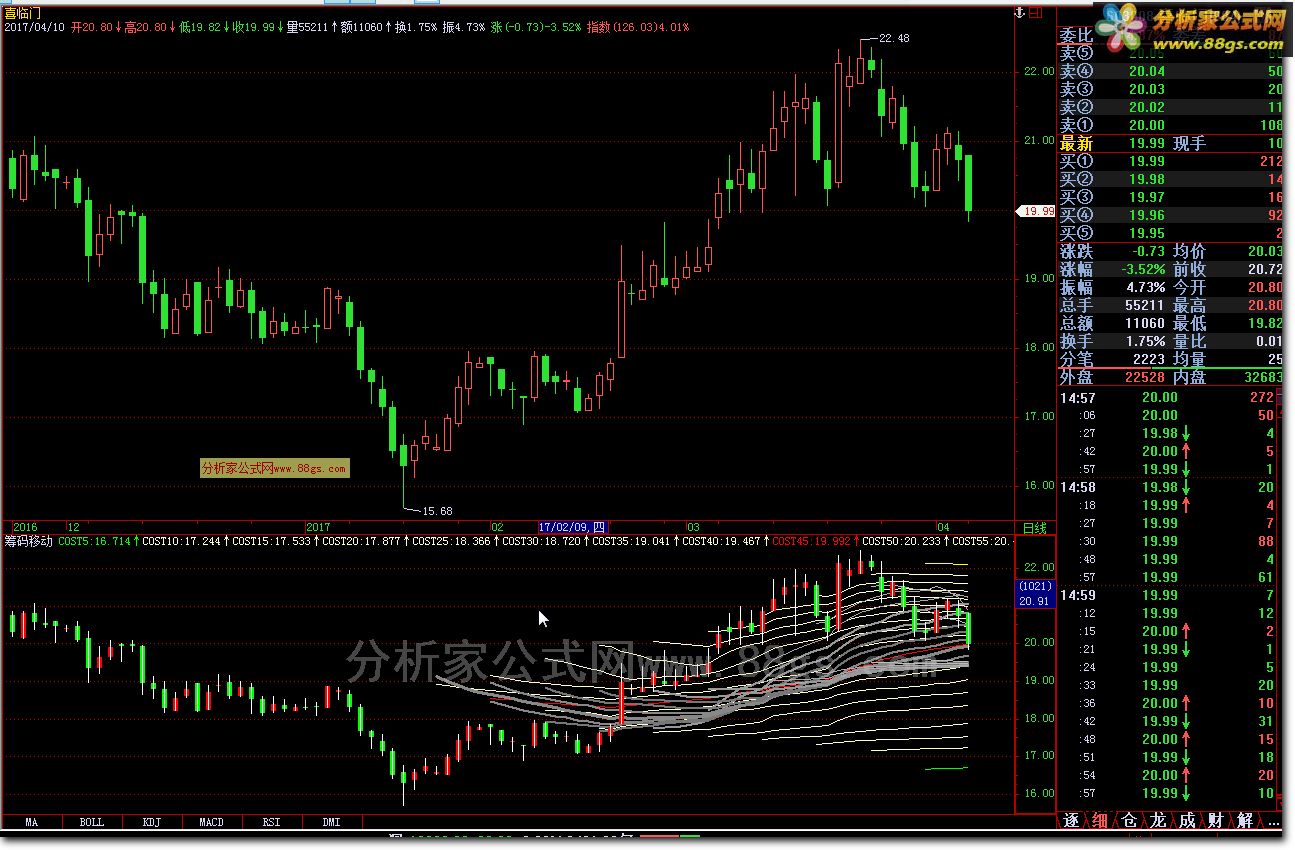1295x850 pixels.
Task: Select the 逐 tab in the bottom-right panel
Action: (x=1071, y=821)
